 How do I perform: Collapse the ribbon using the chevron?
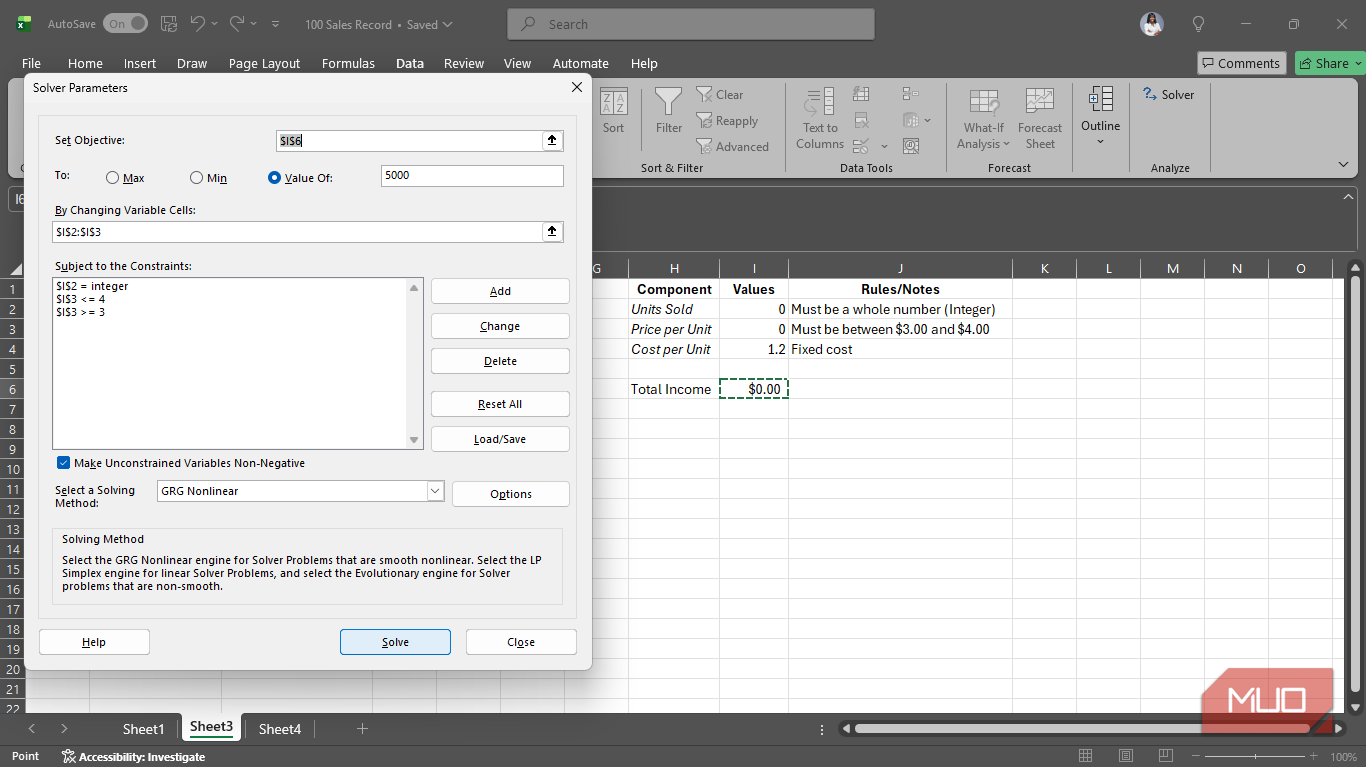tap(1343, 164)
